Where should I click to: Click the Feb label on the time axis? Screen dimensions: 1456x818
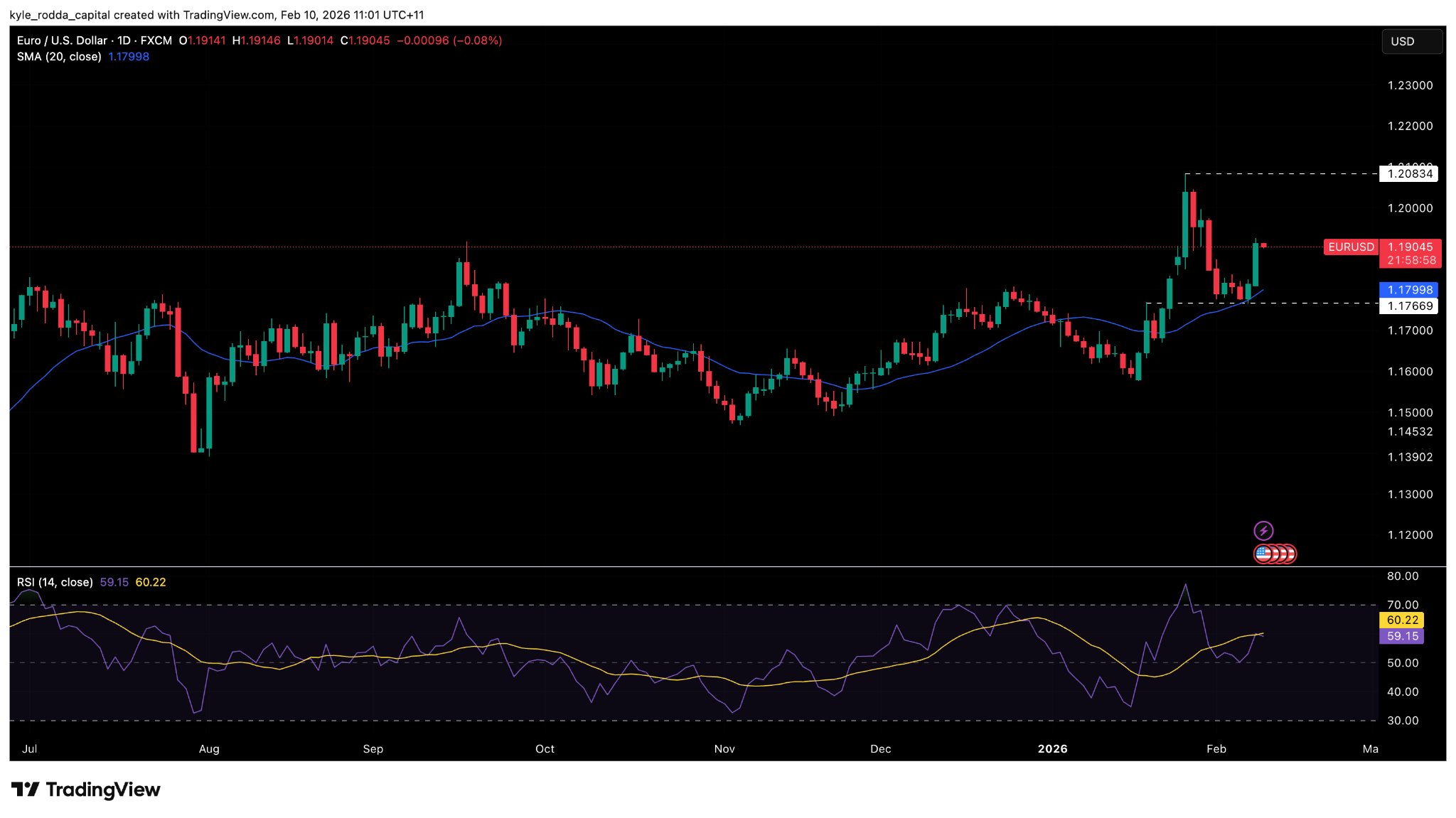tap(1216, 748)
